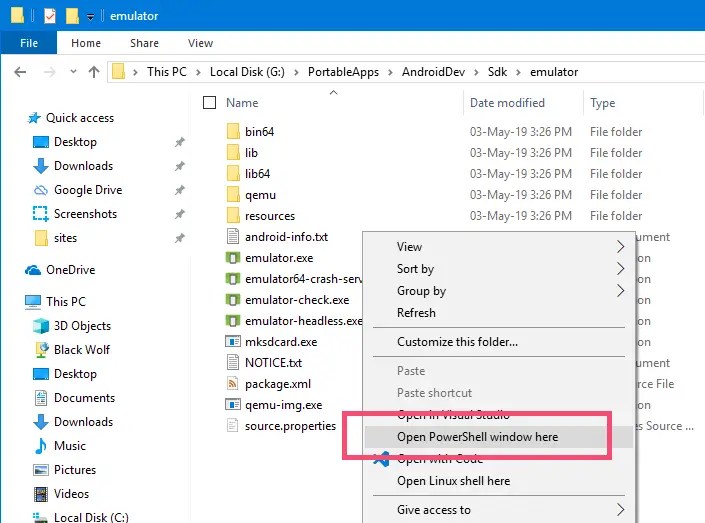Expand the chevron after PortableApps breadcrumb
This screenshot has width=705, height=523.
point(390,72)
